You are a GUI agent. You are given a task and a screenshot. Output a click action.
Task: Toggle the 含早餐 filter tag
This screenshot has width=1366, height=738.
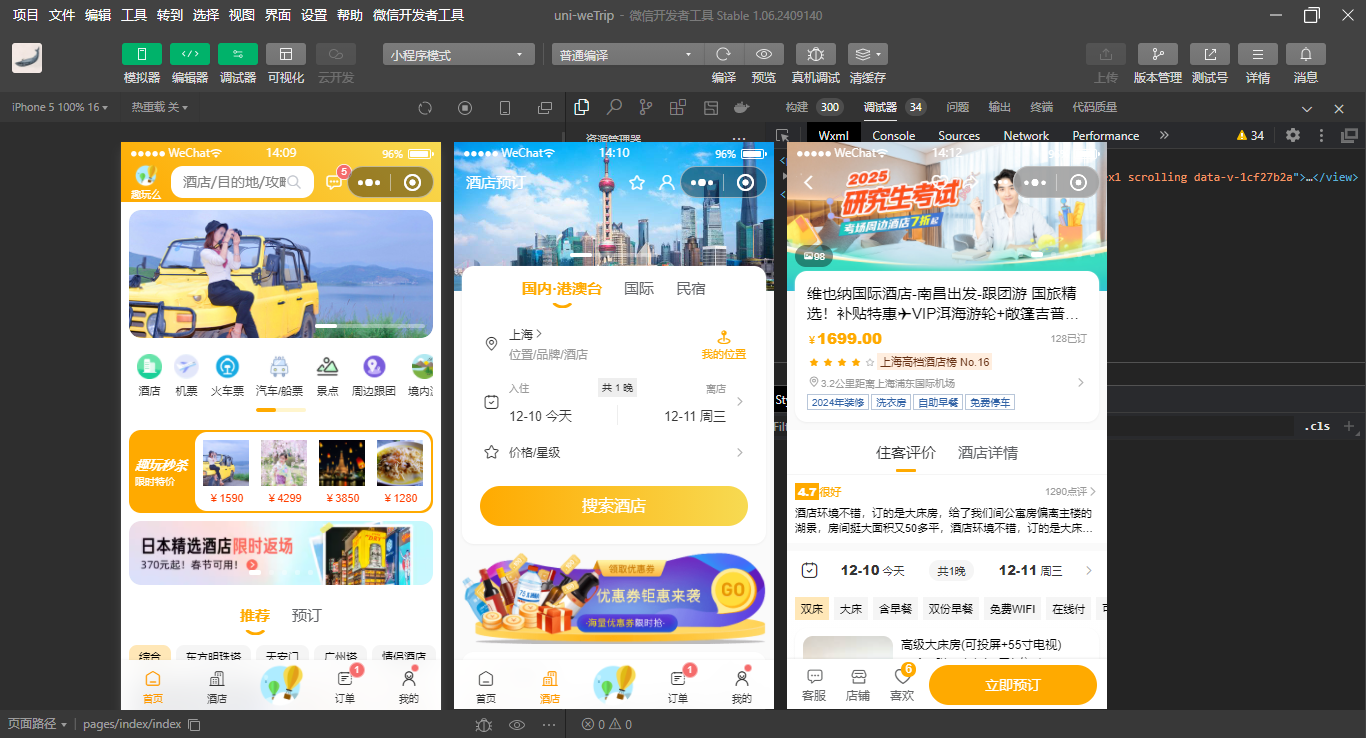(x=896, y=609)
